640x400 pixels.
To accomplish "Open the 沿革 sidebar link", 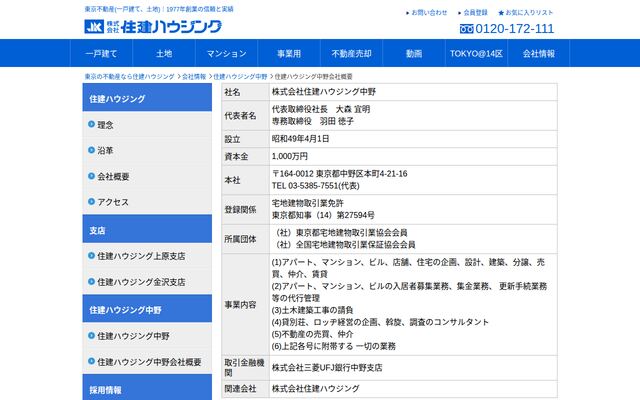I will [x=105, y=151].
